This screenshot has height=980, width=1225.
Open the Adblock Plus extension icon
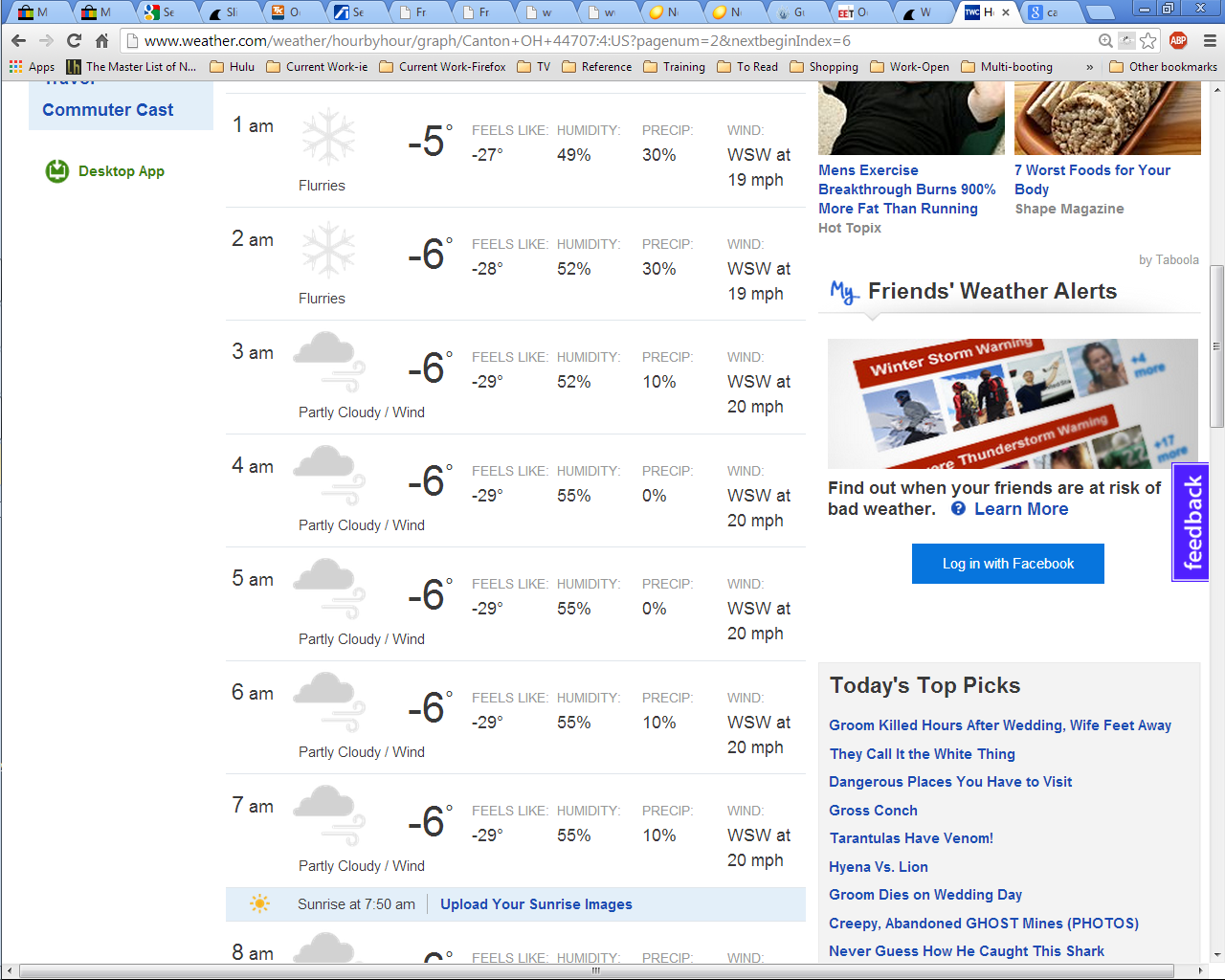point(1178,40)
